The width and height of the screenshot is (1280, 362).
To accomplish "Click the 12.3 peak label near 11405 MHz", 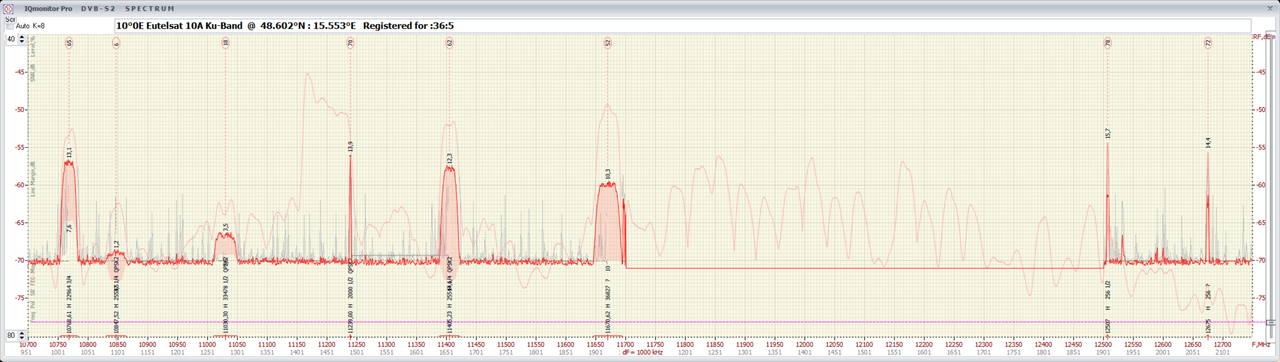I will [449, 158].
